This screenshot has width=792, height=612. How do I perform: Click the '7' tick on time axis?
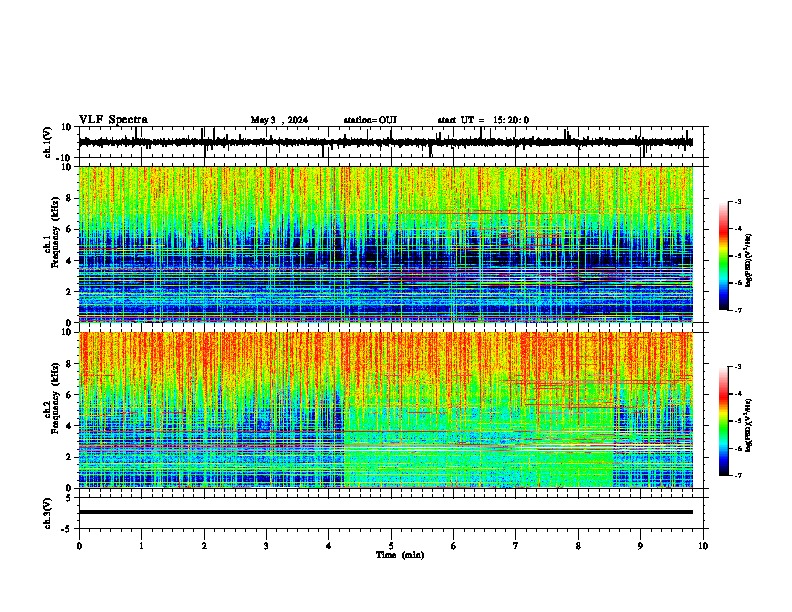point(516,546)
